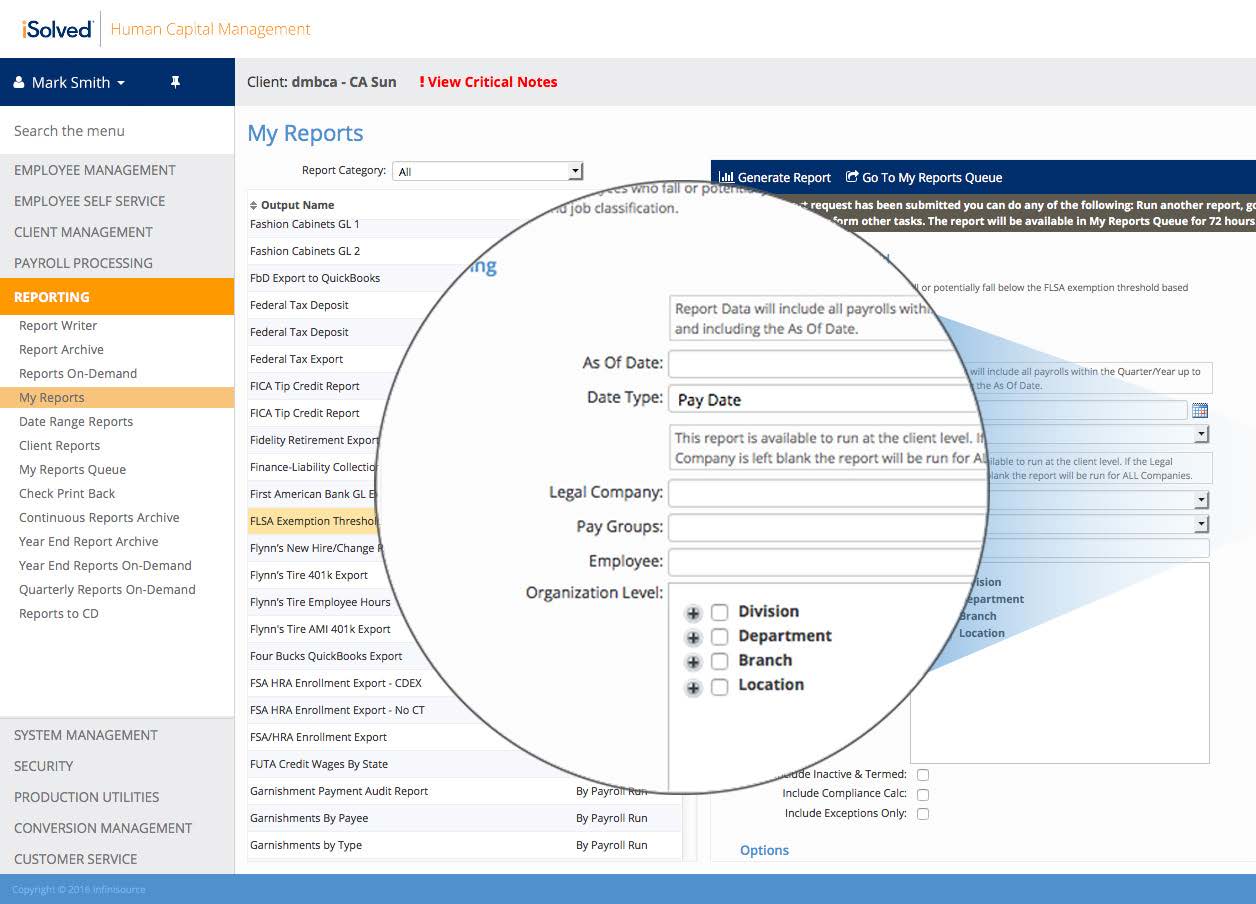The width and height of the screenshot is (1256, 904).
Task: Select Garnishments By Payee report row
Action: 309,818
